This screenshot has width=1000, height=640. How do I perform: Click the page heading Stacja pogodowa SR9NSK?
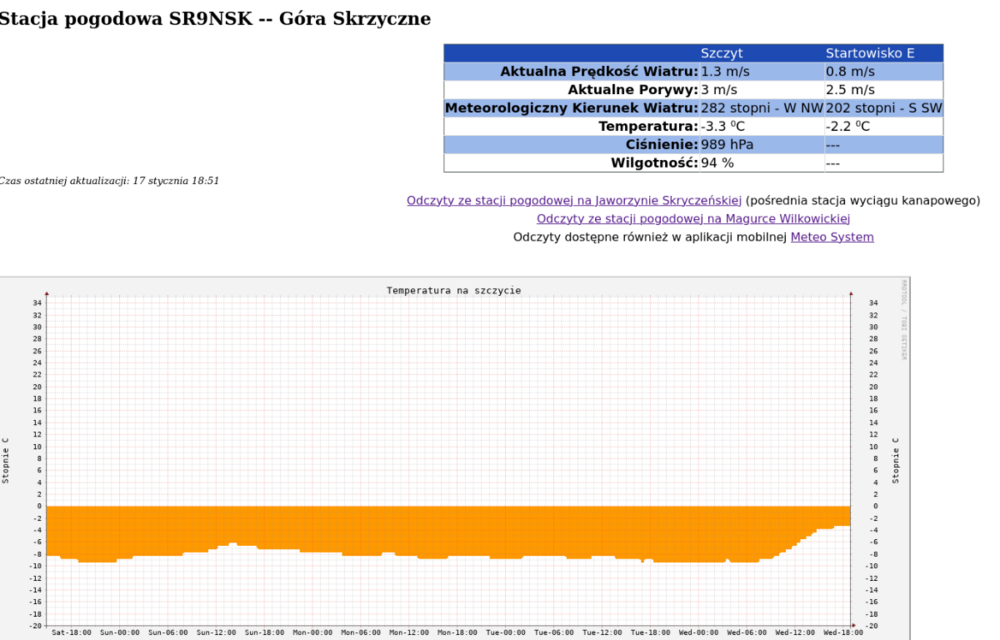(x=214, y=19)
